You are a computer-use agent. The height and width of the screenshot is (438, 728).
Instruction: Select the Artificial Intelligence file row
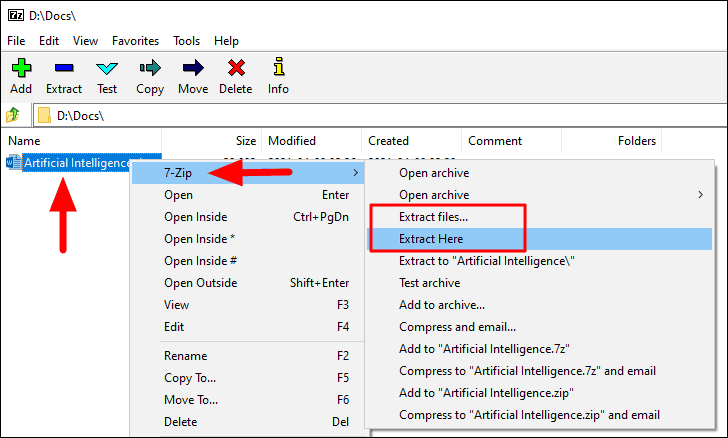pyautogui.click(x=84, y=163)
